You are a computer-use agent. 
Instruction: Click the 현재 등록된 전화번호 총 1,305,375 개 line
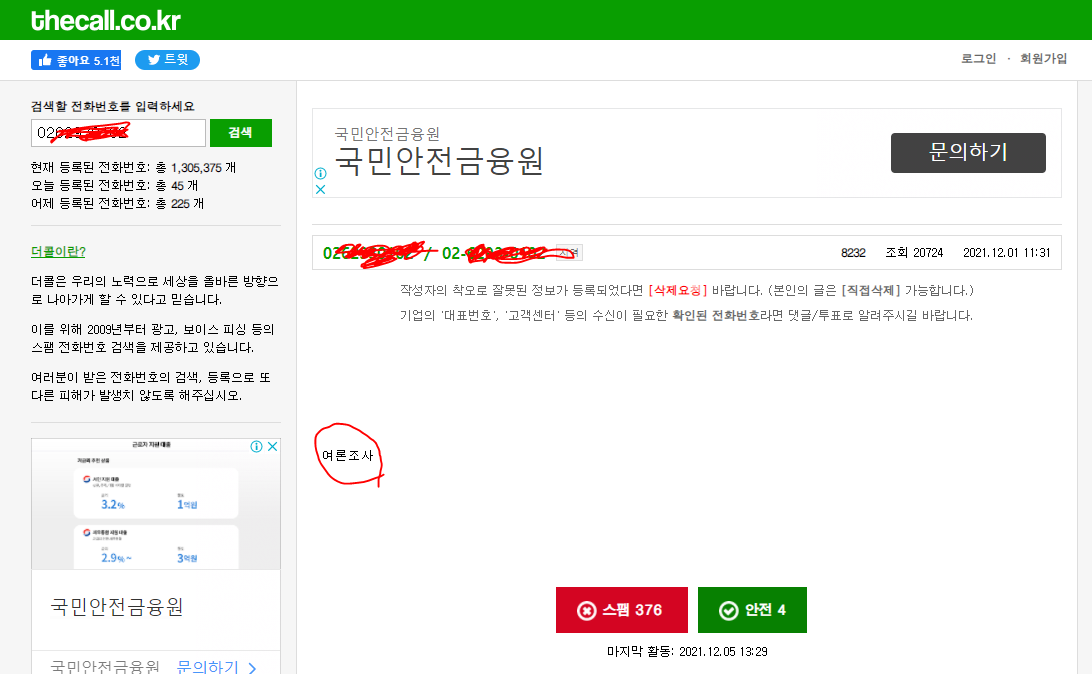click(x=134, y=168)
